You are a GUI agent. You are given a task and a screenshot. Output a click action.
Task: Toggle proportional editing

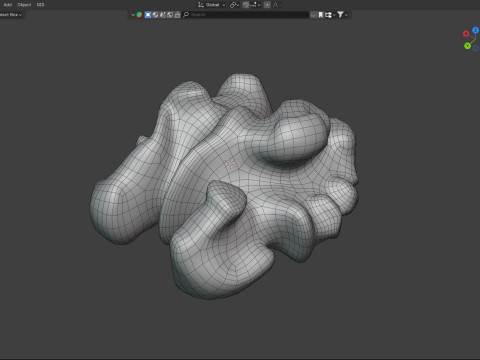coord(267,5)
